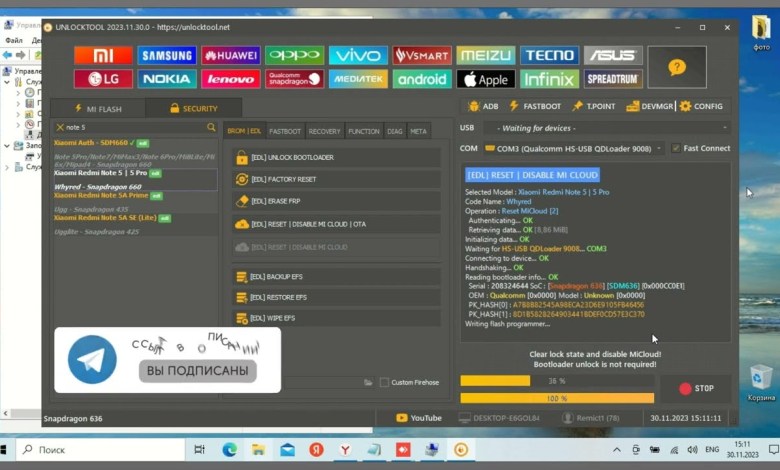Click the search magnifier in model filter
780x470 pixels.
point(211,128)
